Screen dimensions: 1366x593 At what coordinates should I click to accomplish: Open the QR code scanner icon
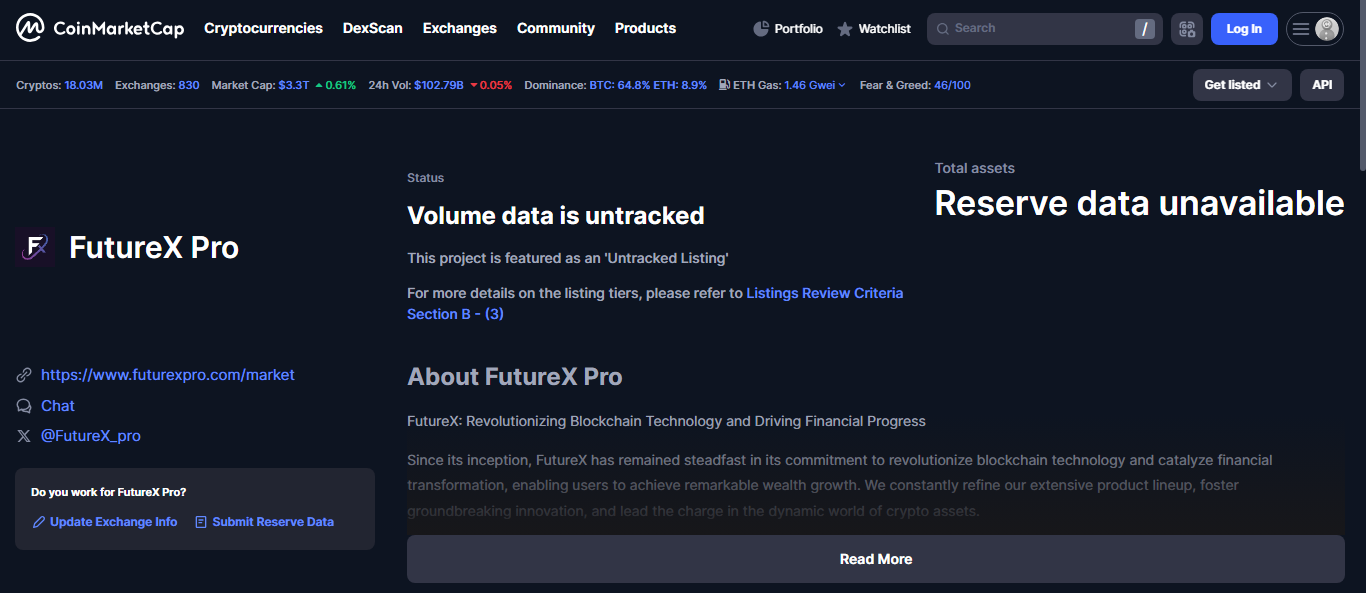click(1187, 29)
